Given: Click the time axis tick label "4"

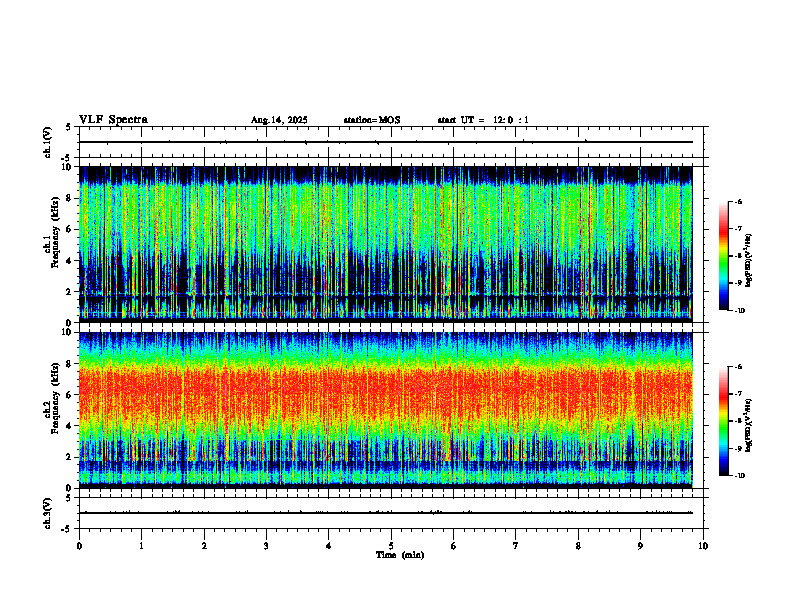Looking at the screenshot, I should coord(329,546).
